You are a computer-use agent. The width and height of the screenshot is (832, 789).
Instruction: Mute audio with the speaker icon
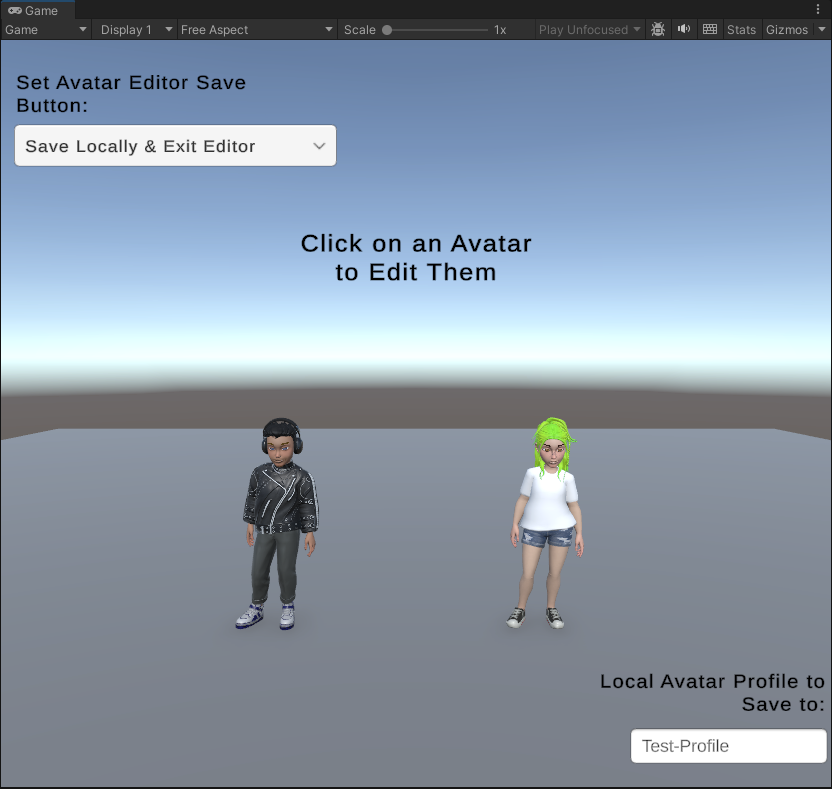click(684, 30)
